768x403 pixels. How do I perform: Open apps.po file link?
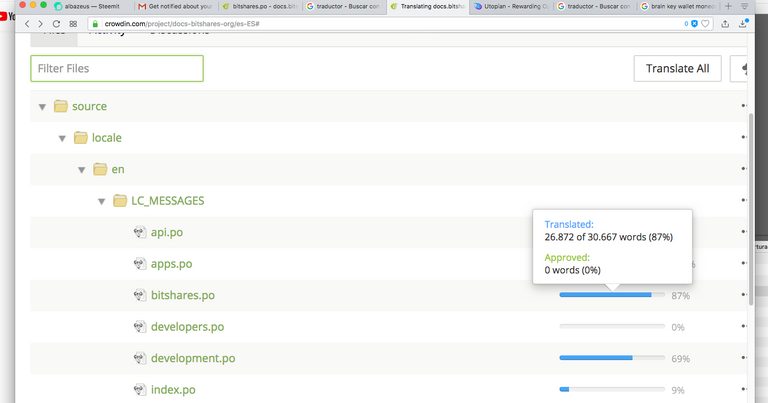pos(171,263)
